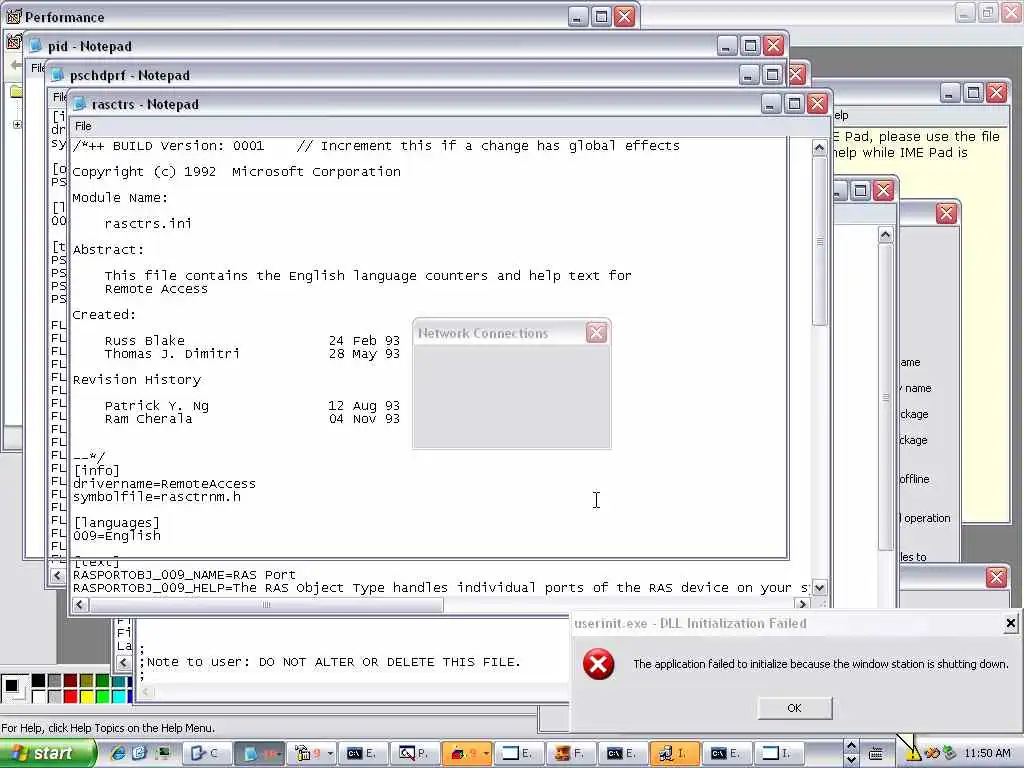This screenshot has width=1024, height=768.
Task: Click rasctrs Notepad horizontal scroll right arrow
Action: (803, 605)
